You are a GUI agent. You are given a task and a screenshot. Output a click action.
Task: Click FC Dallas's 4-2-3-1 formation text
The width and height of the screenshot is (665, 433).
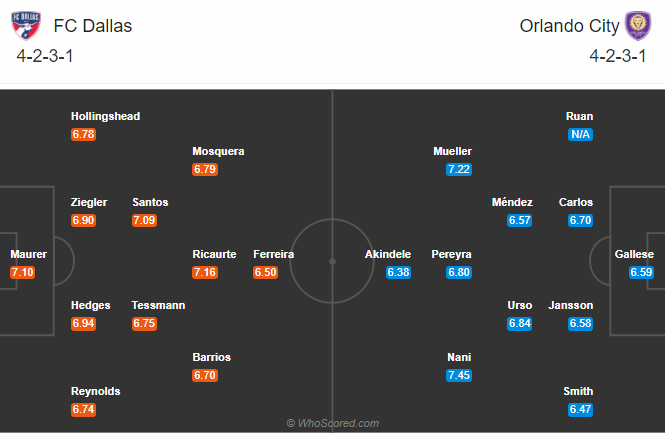pyautogui.click(x=46, y=56)
